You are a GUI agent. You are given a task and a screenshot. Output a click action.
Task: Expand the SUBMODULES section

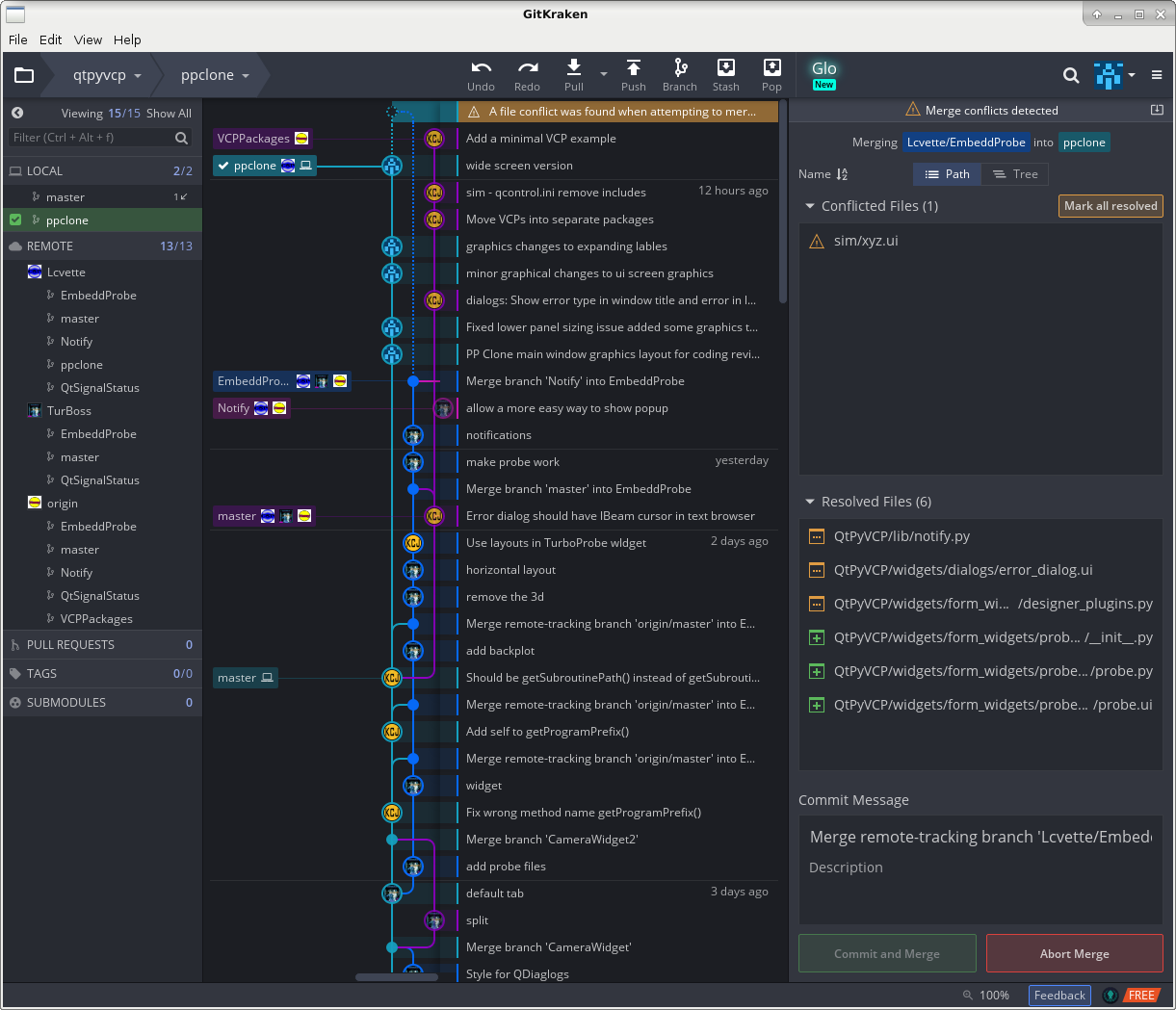pyautogui.click(x=101, y=702)
